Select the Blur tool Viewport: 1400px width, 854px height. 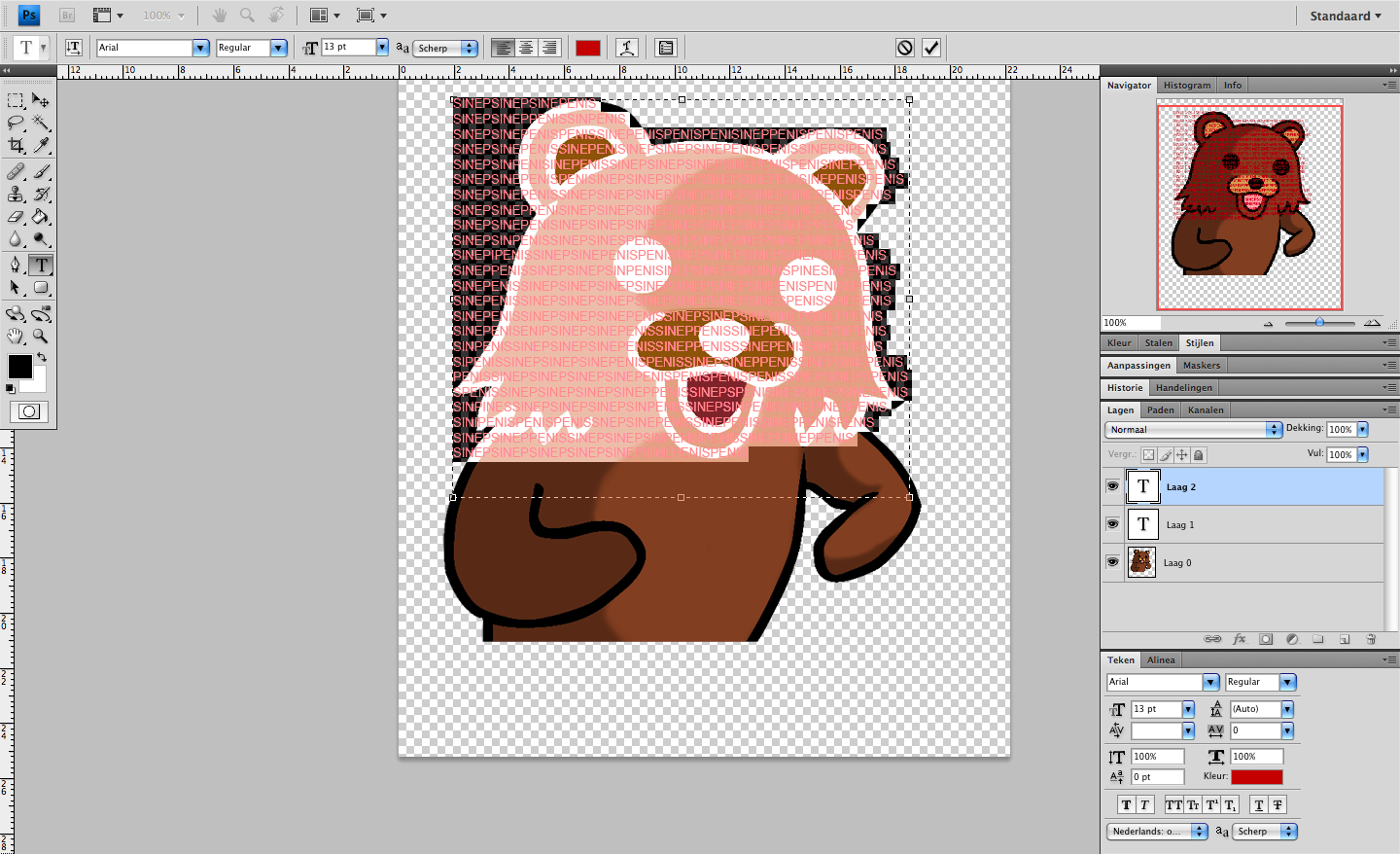16,239
